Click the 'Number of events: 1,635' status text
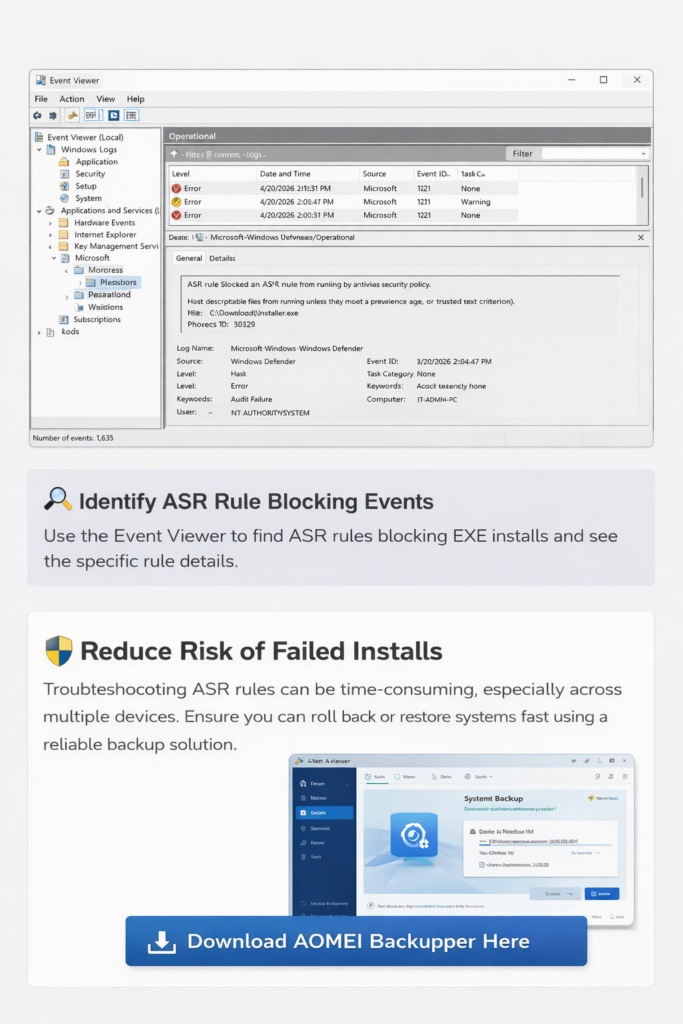 (73, 438)
